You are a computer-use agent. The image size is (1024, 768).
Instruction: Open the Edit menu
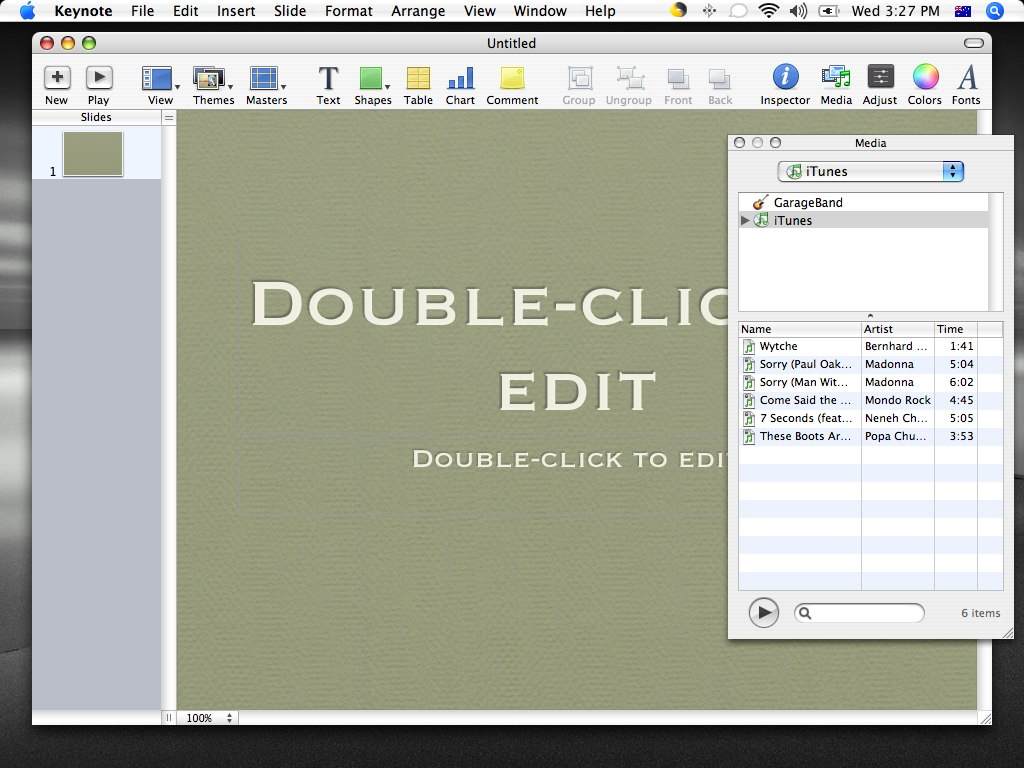(185, 11)
